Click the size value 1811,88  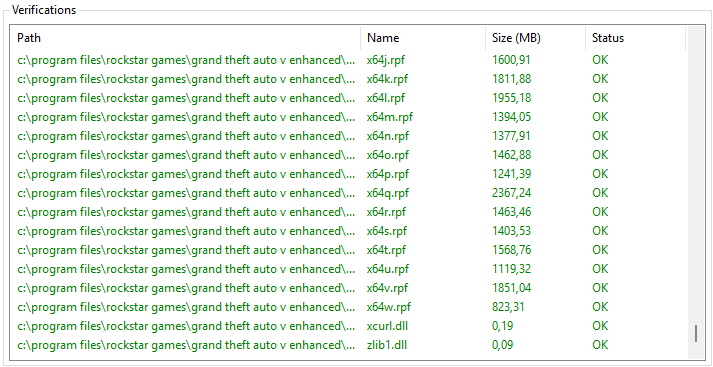pos(511,79)
